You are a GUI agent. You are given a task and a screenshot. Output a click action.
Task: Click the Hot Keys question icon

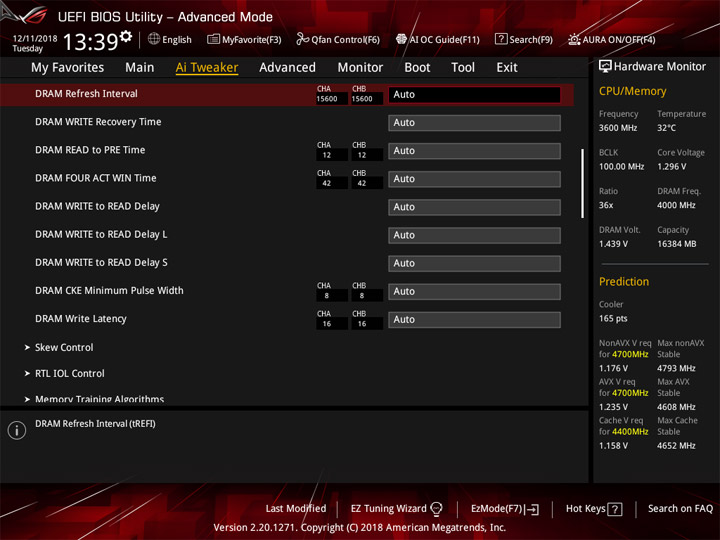click(x=614, y=509)
